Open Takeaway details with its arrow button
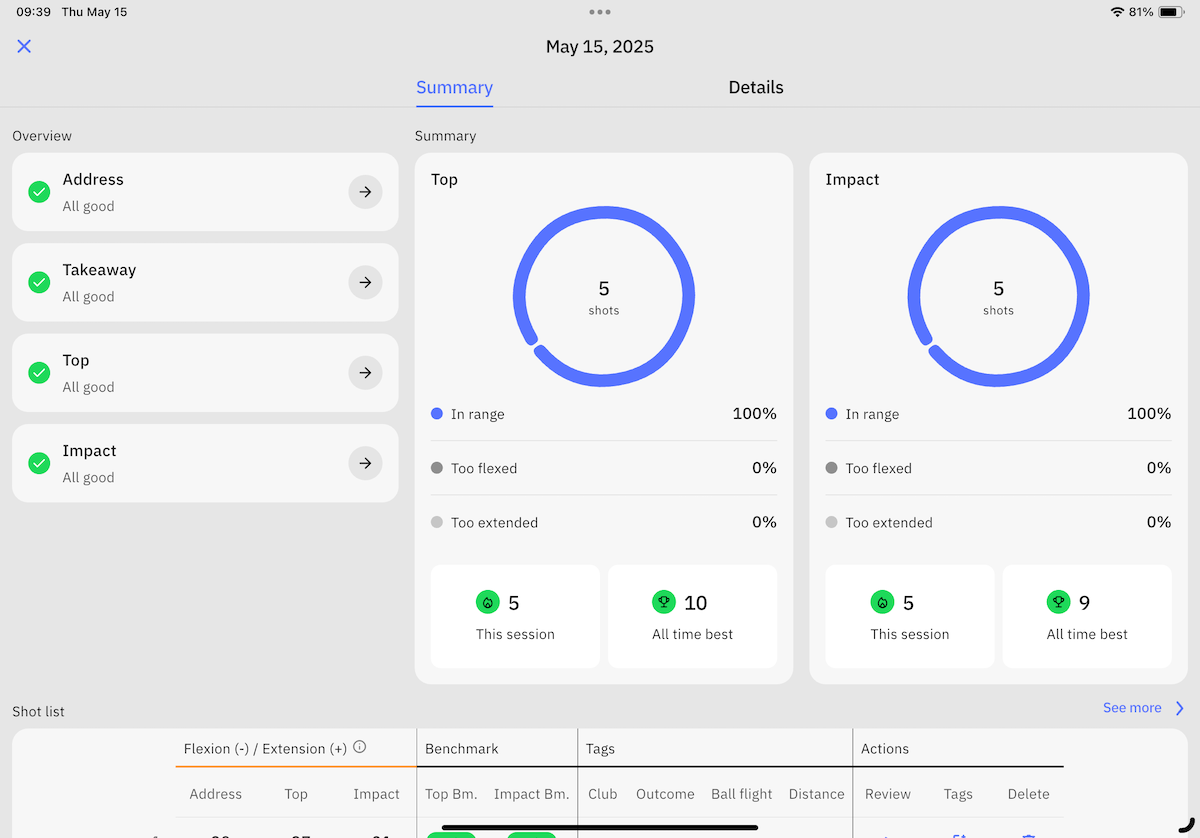 pos(365,283)
